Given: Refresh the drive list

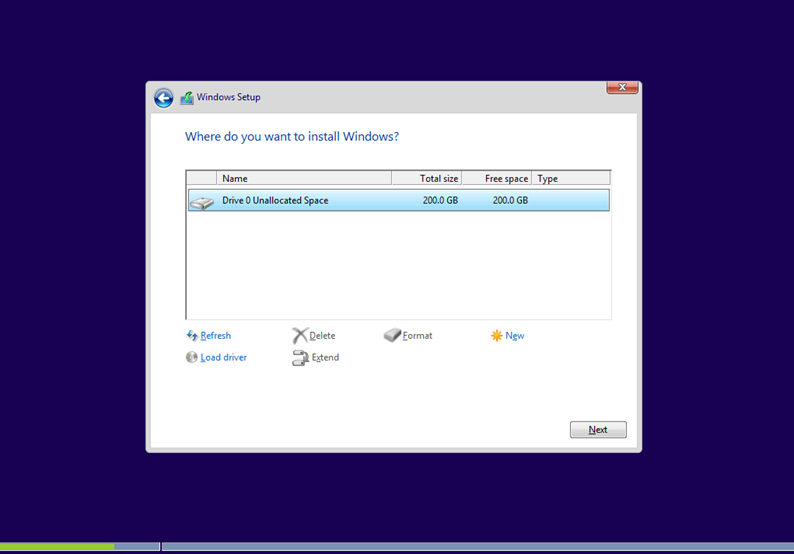Looking at the screenshot, I should point(216,335).
